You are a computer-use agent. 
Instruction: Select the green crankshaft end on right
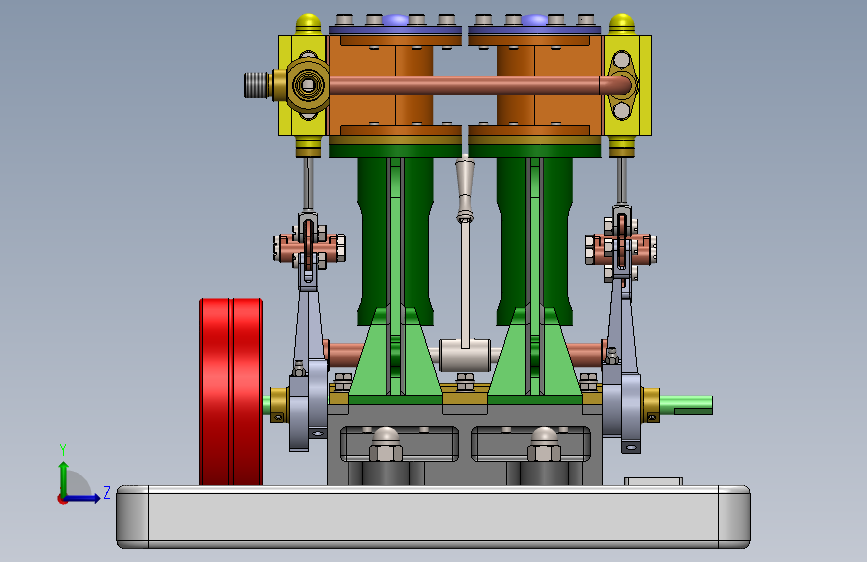[x=686, y=405]
